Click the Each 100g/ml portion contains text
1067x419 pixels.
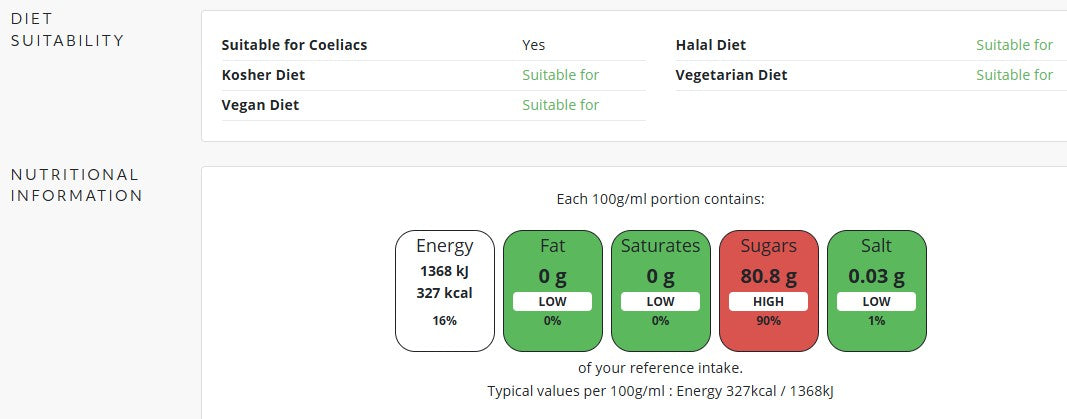point(660,199)
